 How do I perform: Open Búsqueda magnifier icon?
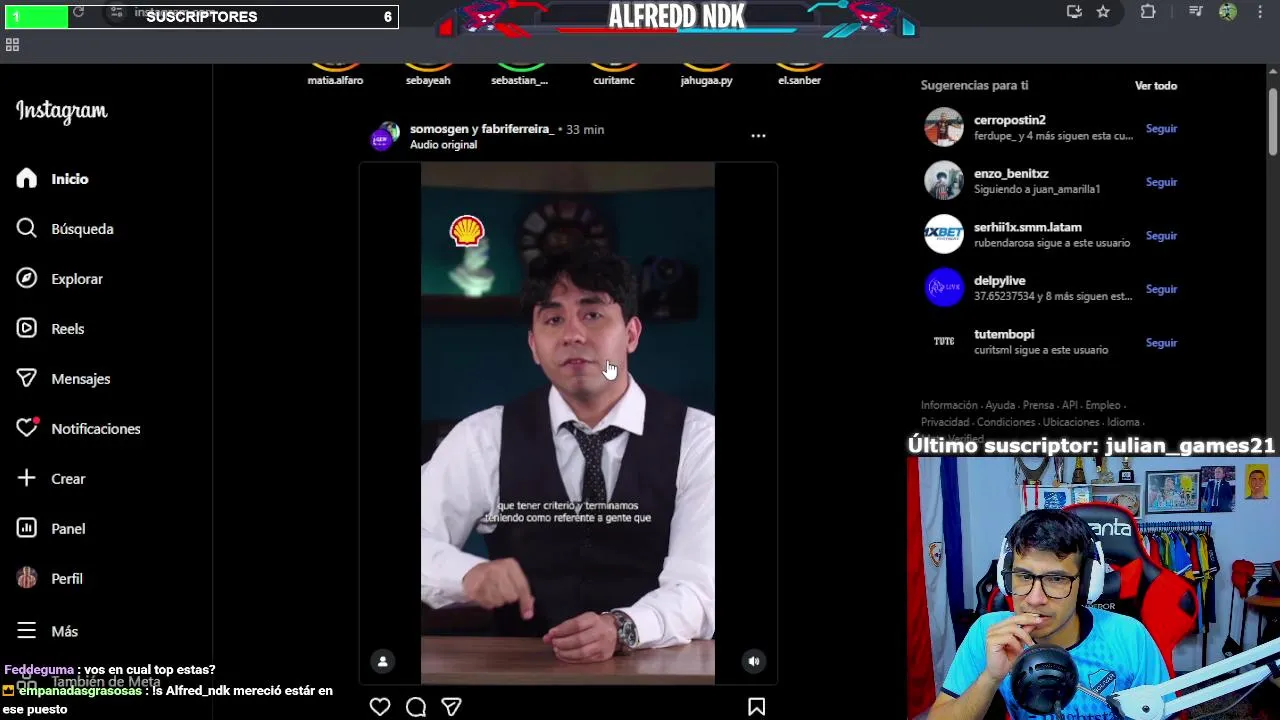pyautogui.click(x=27, y=228)
